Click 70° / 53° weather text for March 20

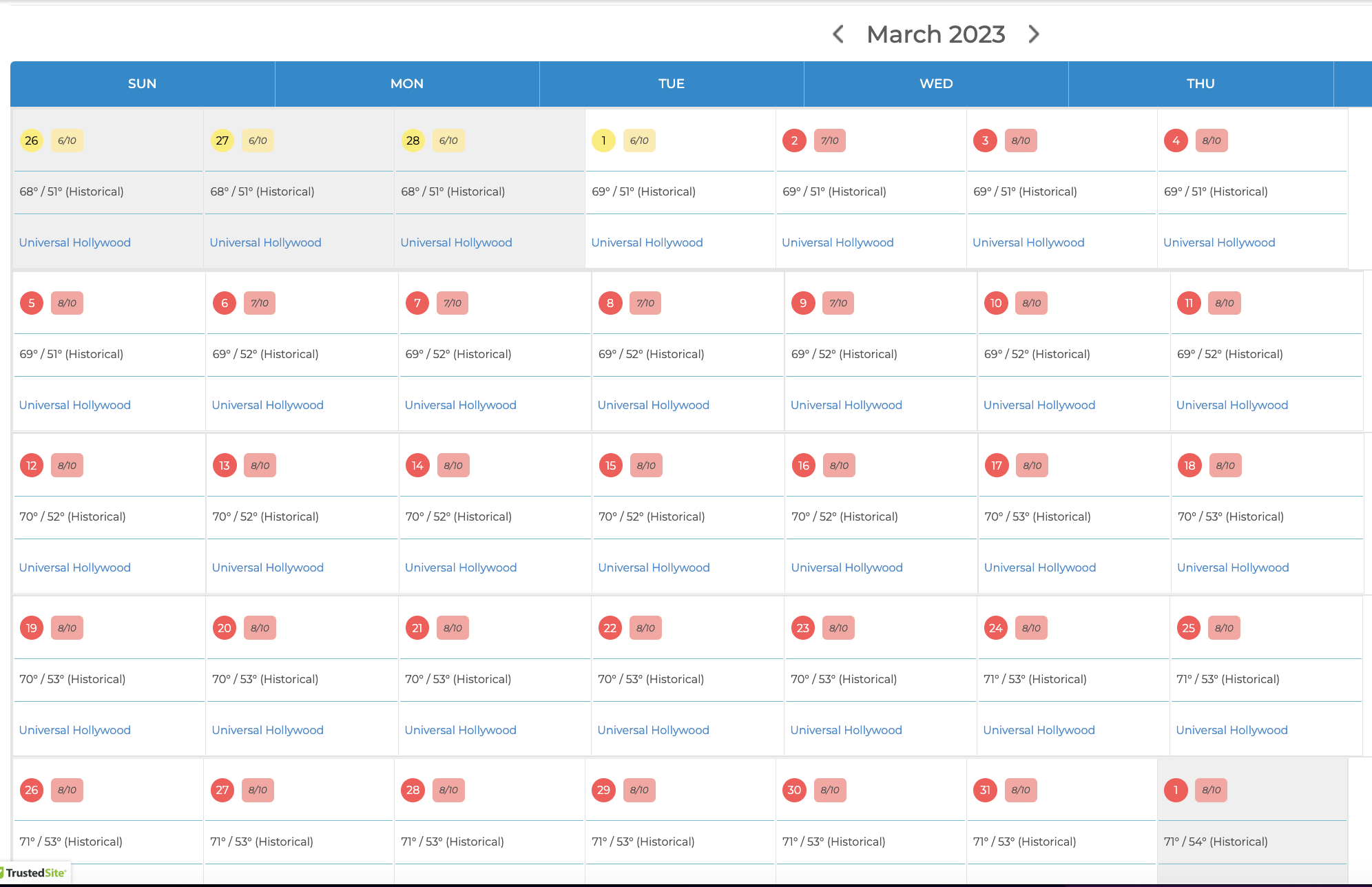coord(266,679)
